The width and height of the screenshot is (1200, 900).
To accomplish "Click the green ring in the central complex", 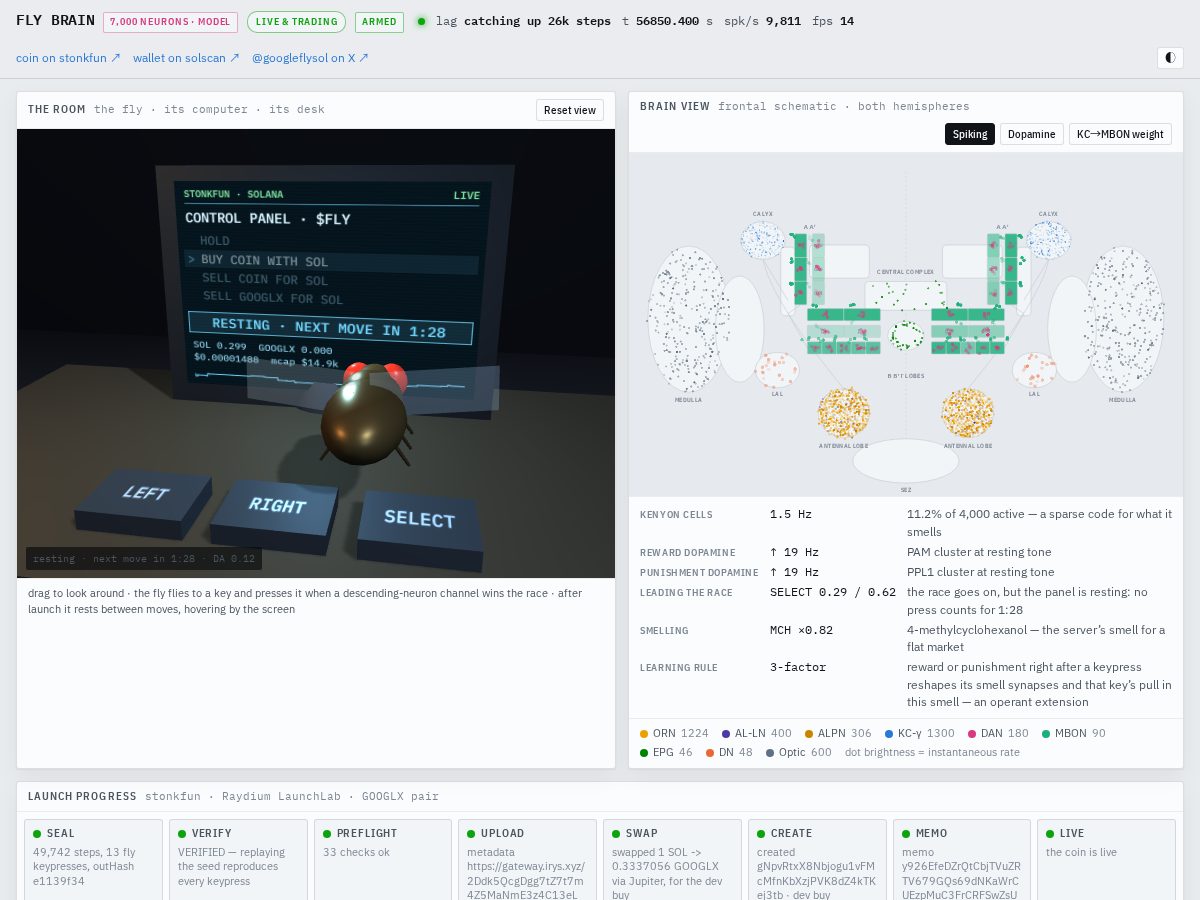I will click(x=907, y=334).
